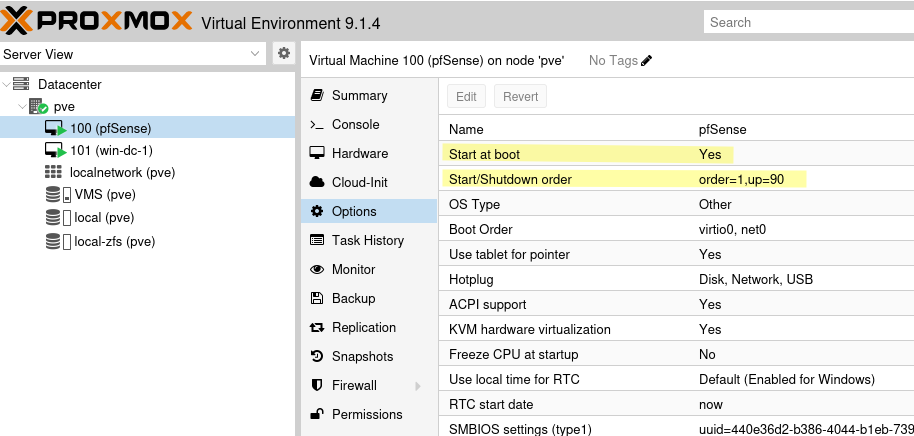
Task: Click the No Tags label
Action: [613, 61]
